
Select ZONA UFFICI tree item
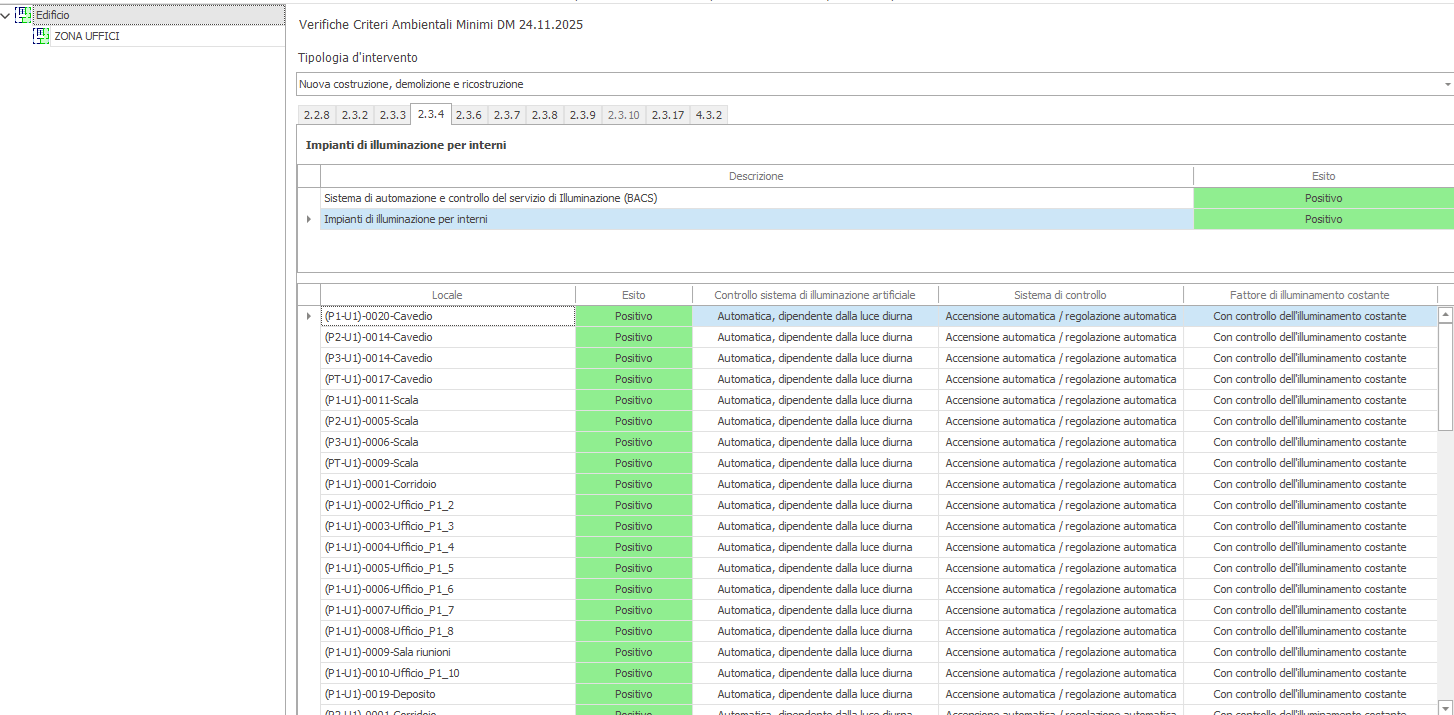pos(87,36)
